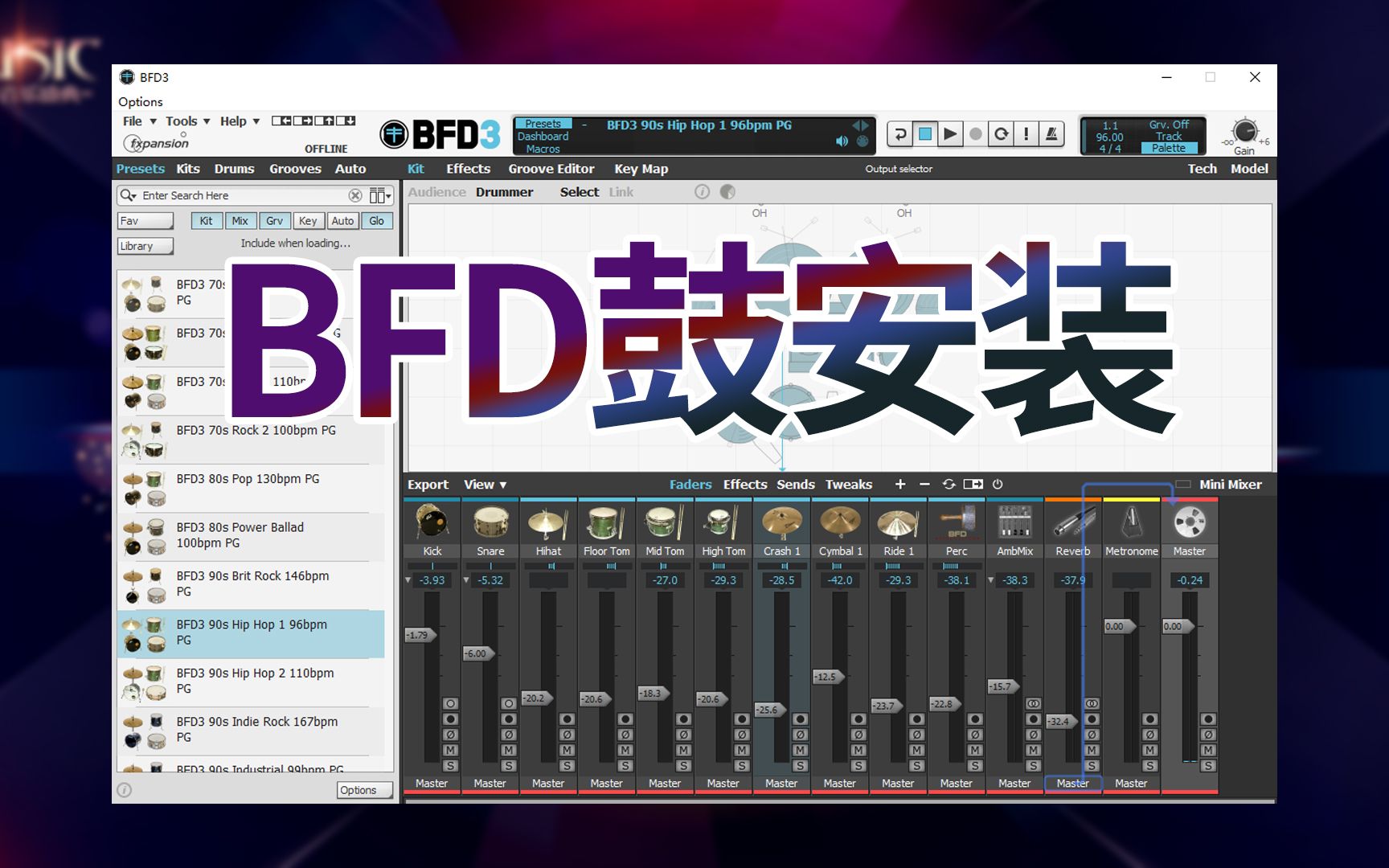Expand the Kick channel sub-mics triangle
Screen dimensions: 1389x868
point(408,580)
